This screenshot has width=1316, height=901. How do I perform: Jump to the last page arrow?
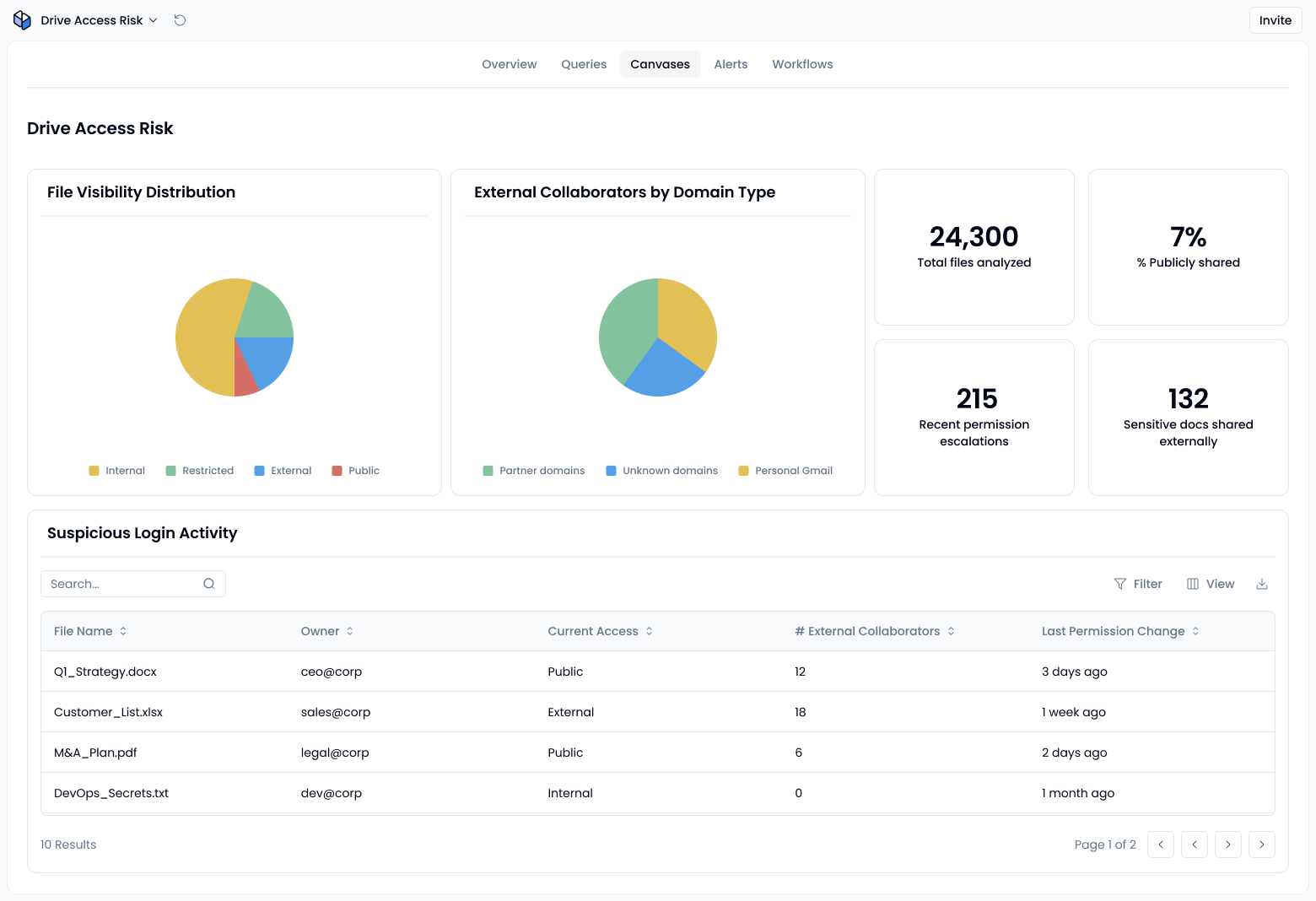[1262, 844]
